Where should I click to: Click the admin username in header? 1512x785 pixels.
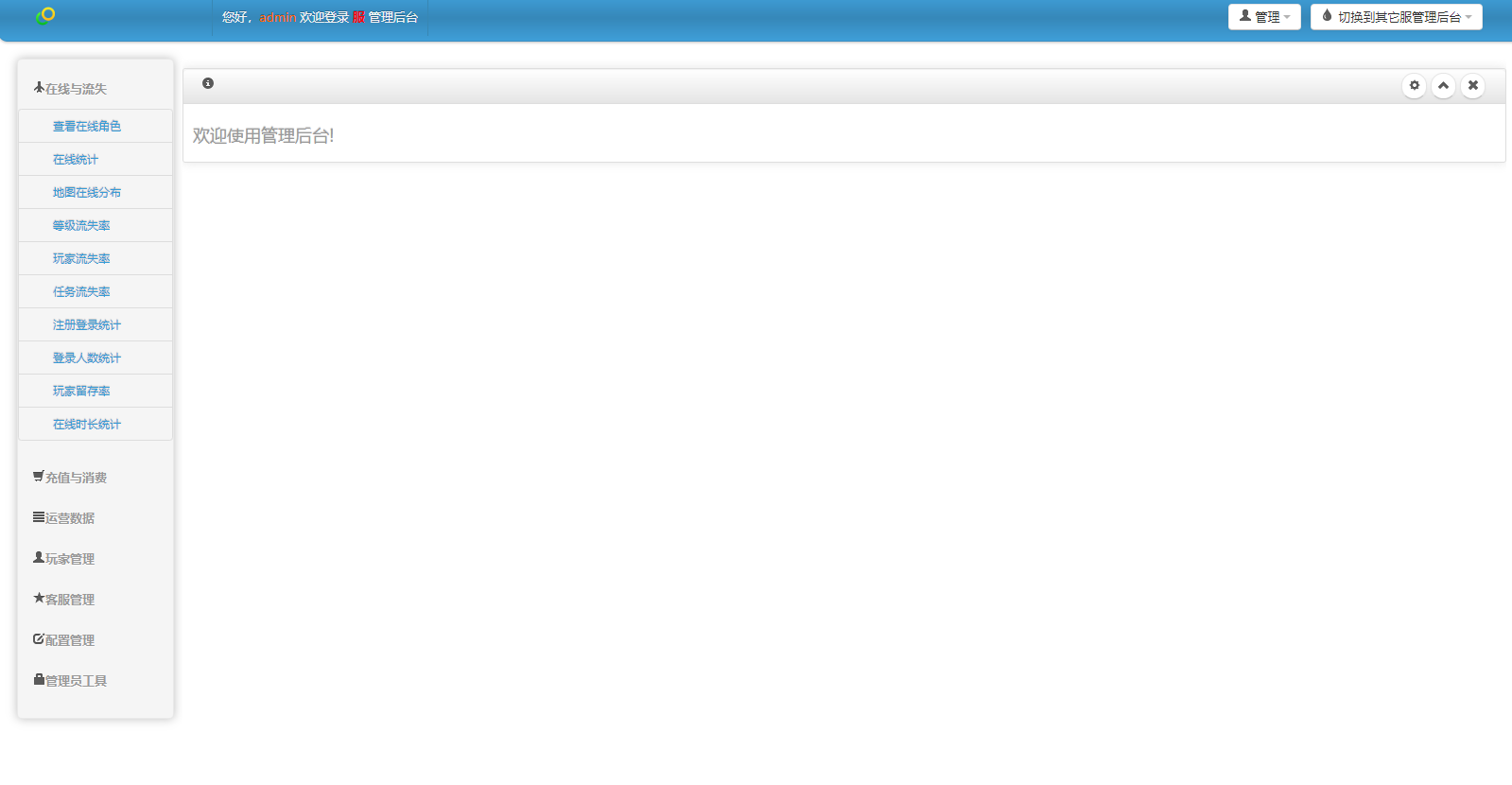278,17
